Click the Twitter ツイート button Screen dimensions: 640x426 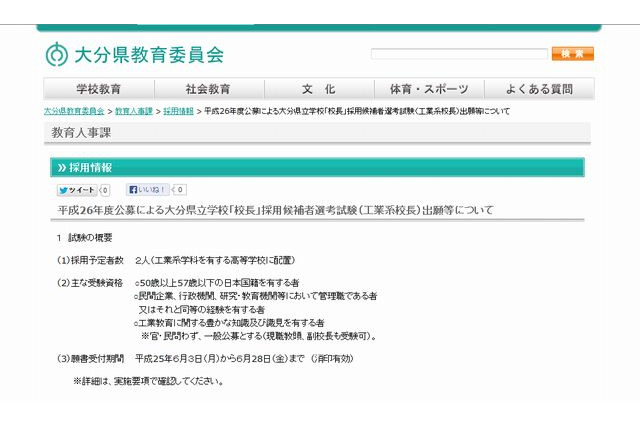pyautogui.click(x=77, y=190)
